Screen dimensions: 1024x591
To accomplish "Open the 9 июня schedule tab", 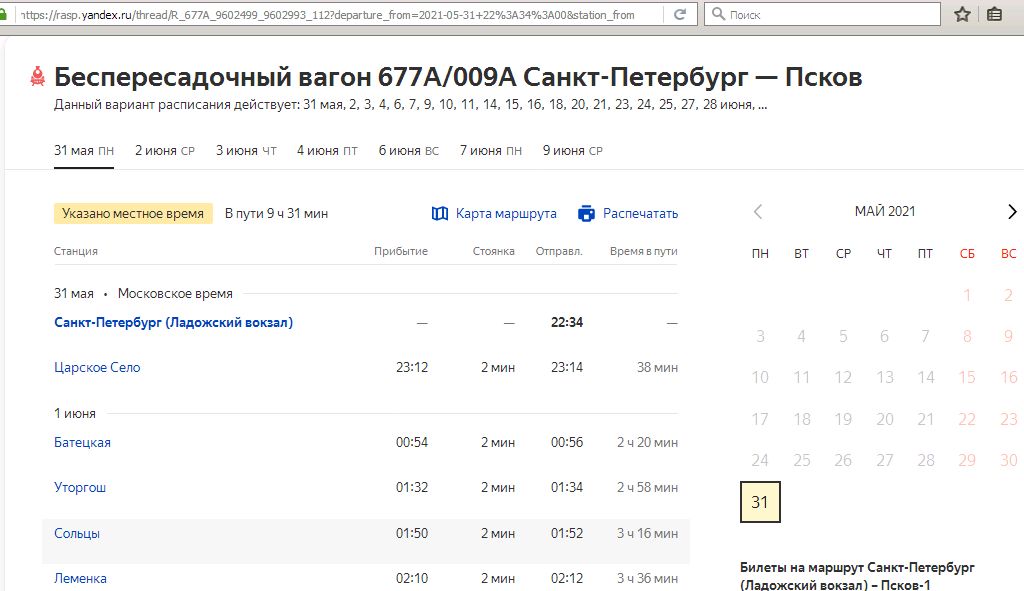I will tap(572, 151).
